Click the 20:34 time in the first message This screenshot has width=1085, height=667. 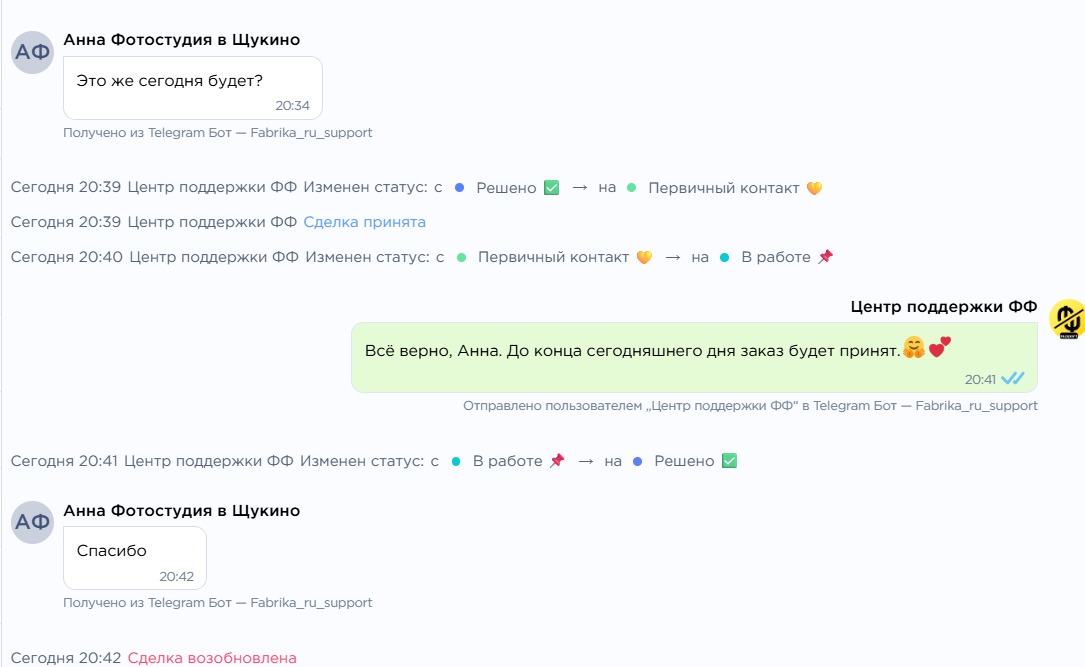pyautogui.click(x=292, y=106)
